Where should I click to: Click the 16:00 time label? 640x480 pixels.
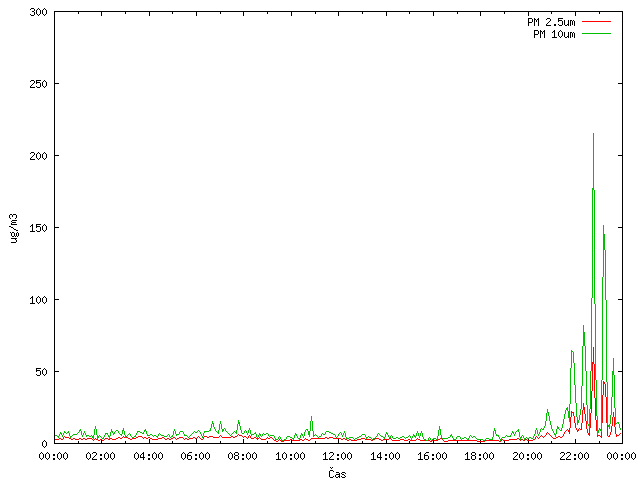click(432, 456)
